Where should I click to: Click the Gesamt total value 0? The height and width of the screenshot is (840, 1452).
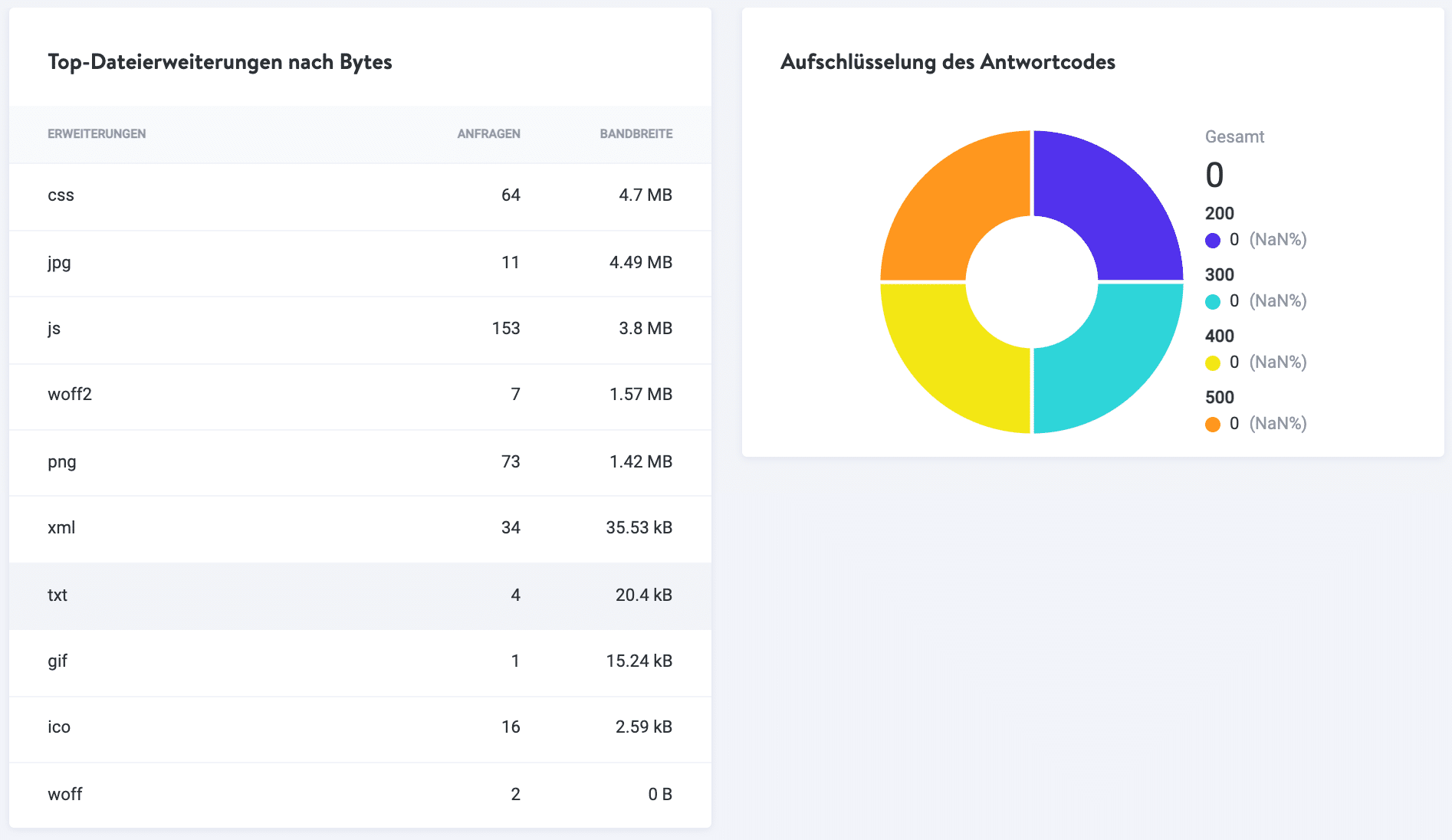click(x=1214, y=176)
